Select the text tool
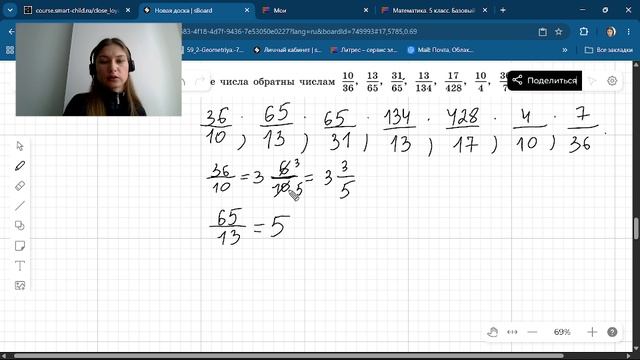The height and width of the screenshot is (360, 640). [20, 266]
